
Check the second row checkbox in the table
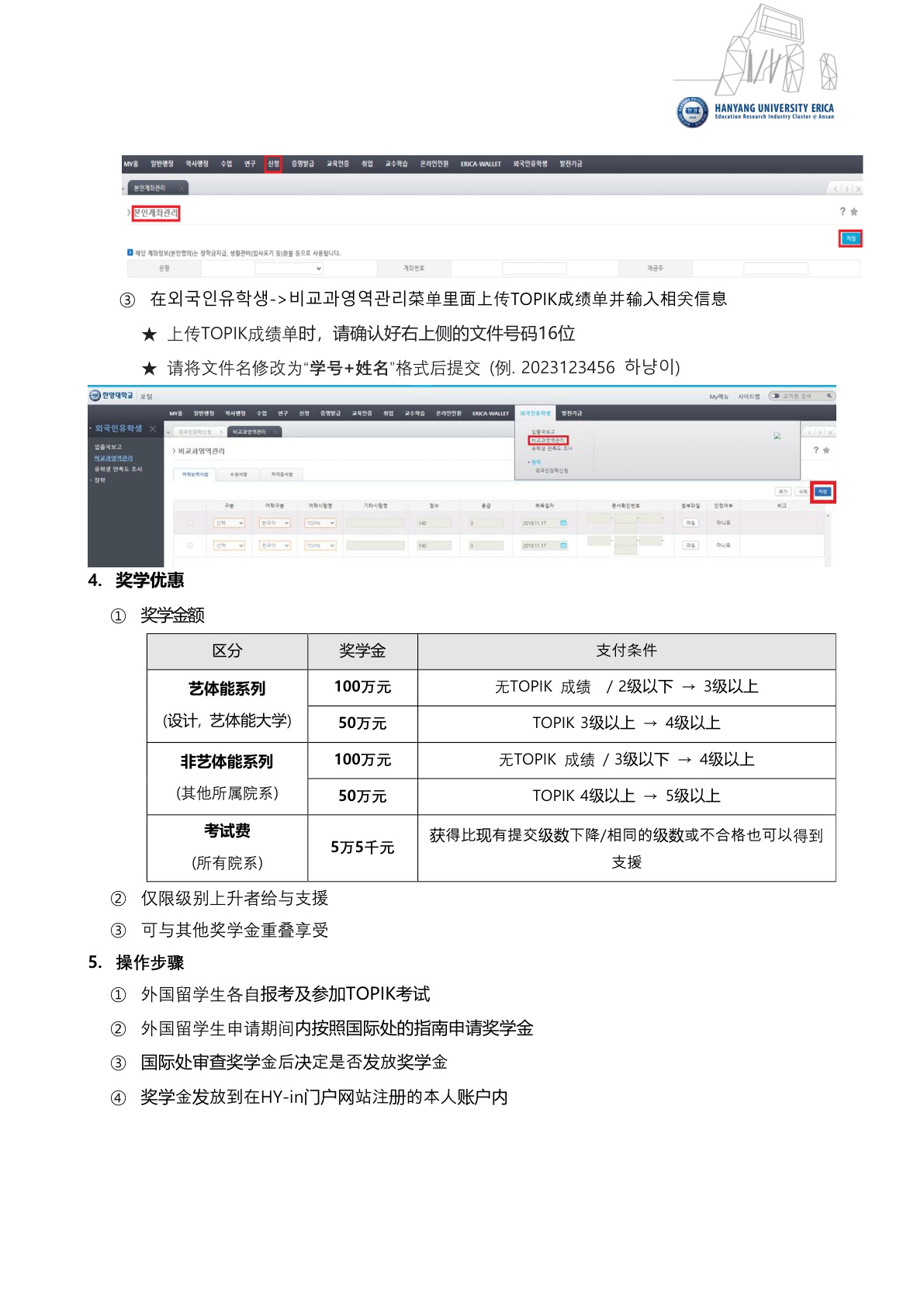tap(190, 546)
